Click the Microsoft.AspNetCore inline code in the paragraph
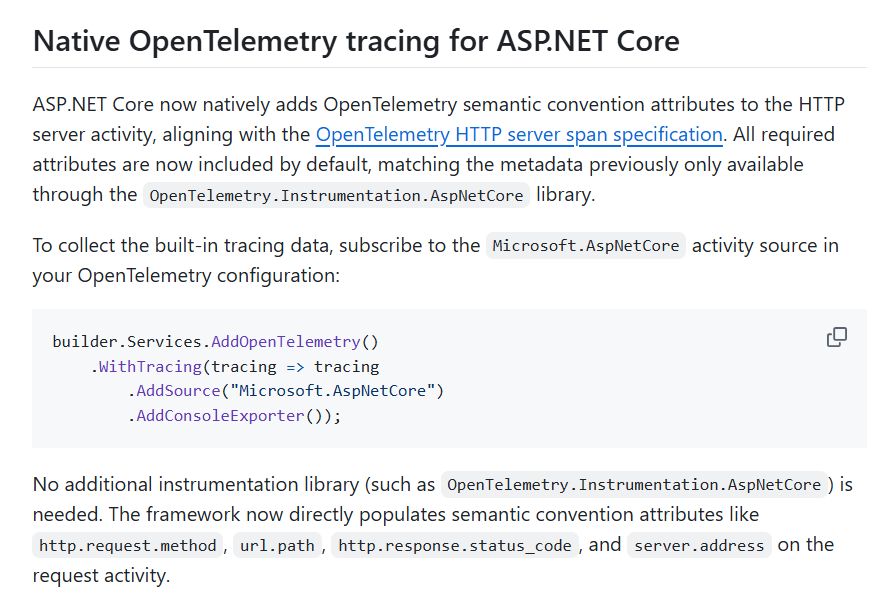Screen dimensions: 892x606 pyautogui.click(x=586, y=246)
